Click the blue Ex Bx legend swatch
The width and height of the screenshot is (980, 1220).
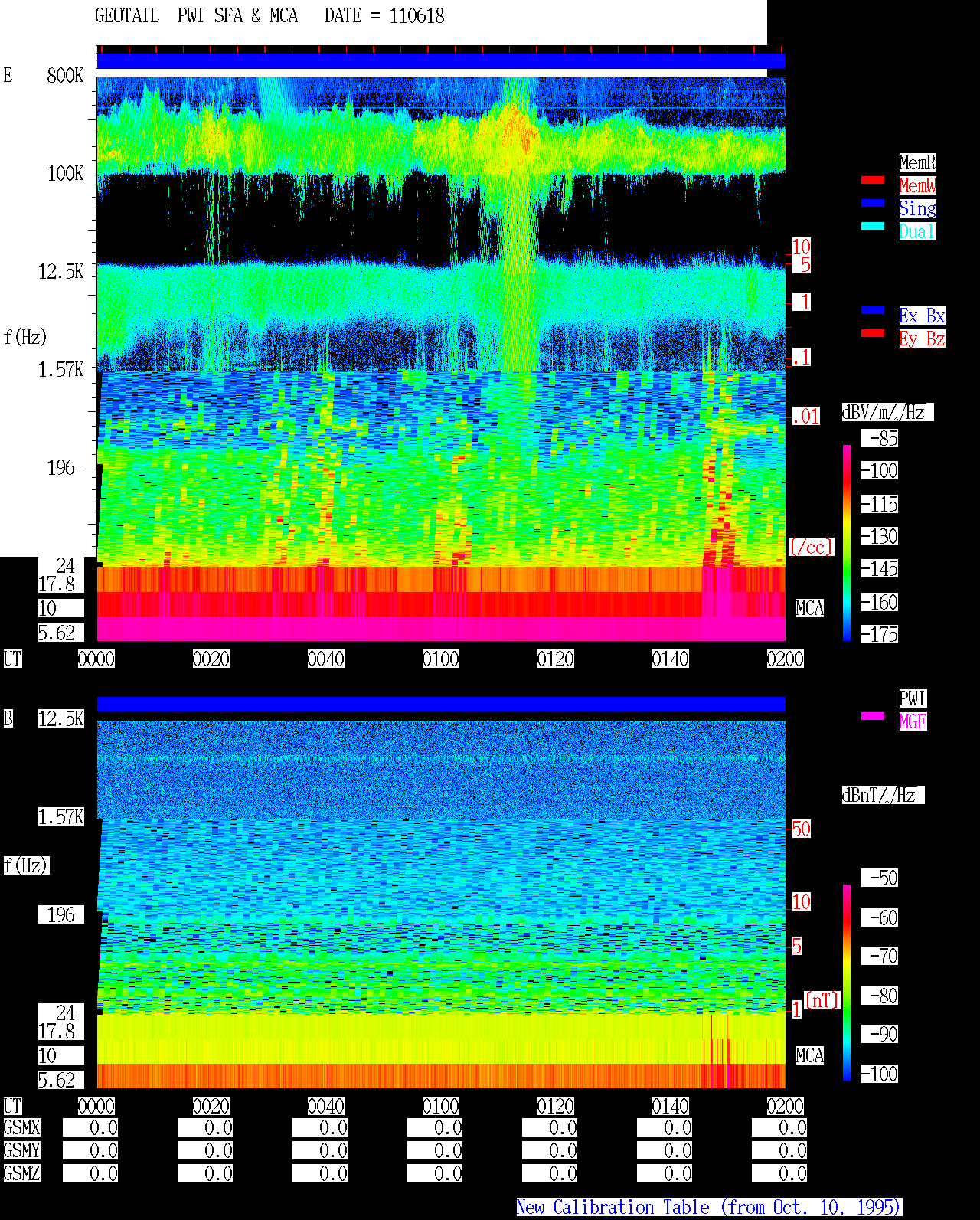pos(873,310)
